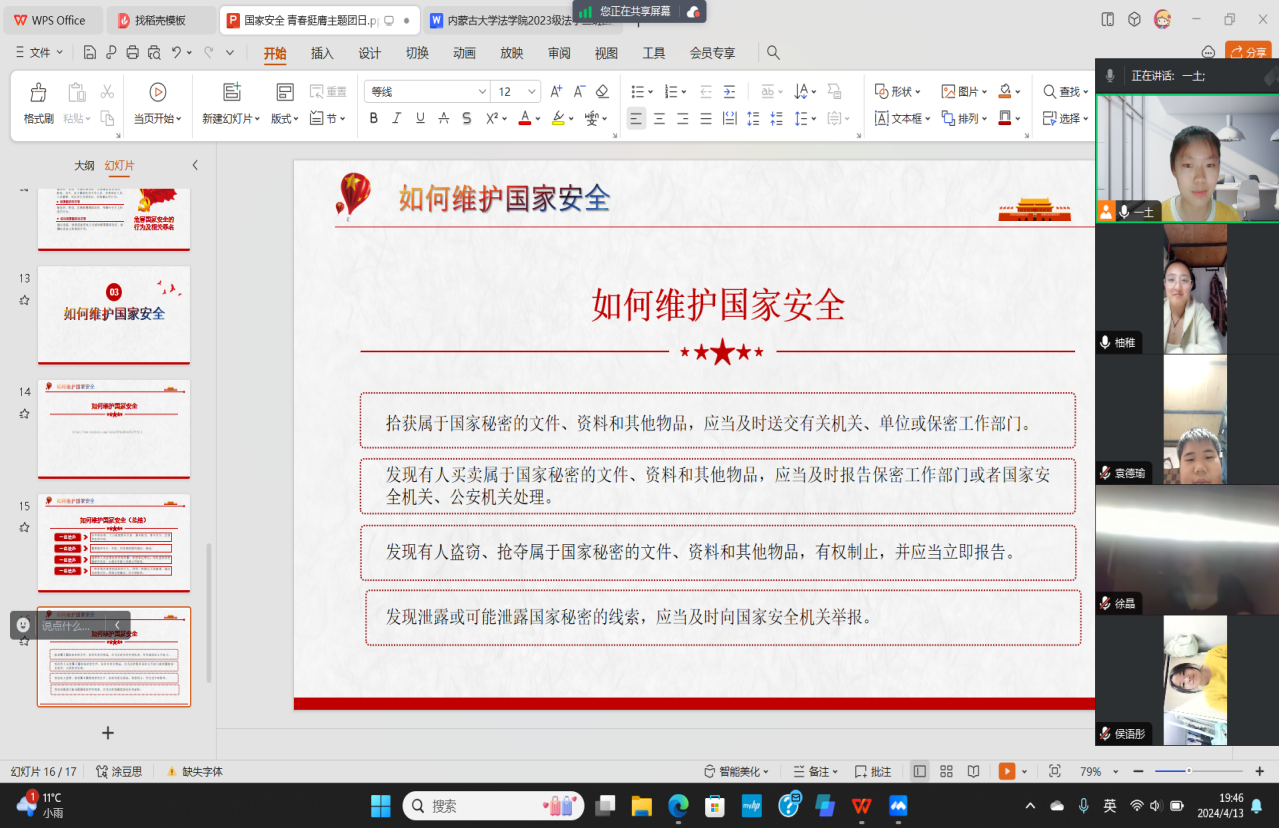The width and height of the screenshot is (1279, 828).
Task: Switch to slide sorter grid view
Action: click(946, 771)
